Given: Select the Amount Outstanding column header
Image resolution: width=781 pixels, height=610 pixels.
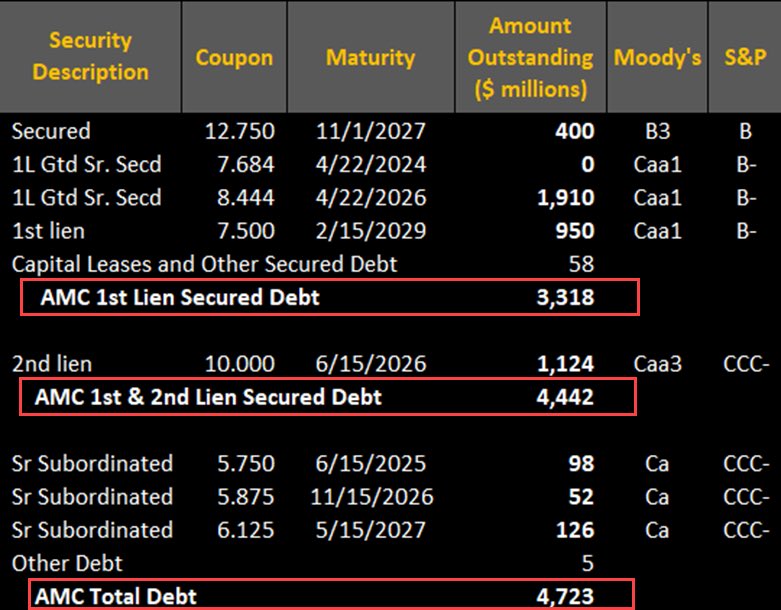Looking at the screenshot, I should [x=531, y=56].
